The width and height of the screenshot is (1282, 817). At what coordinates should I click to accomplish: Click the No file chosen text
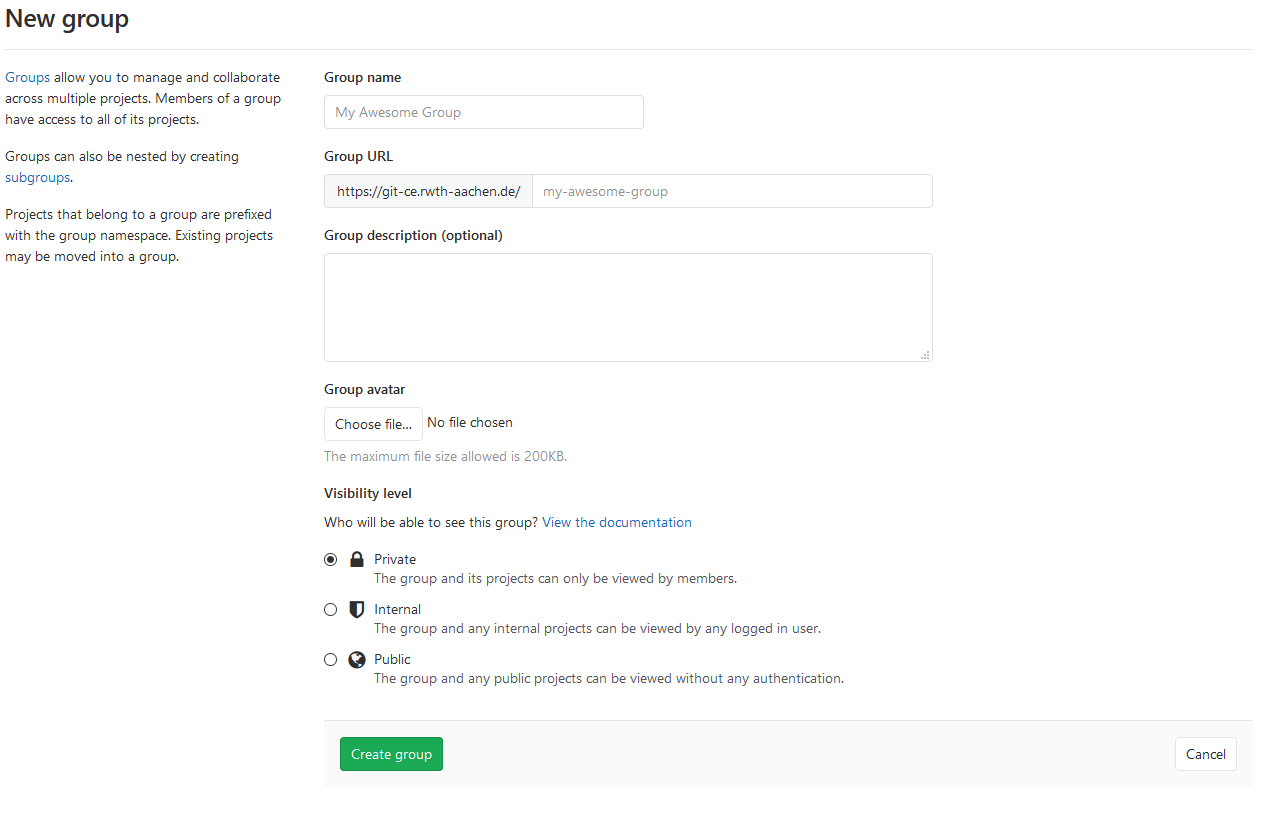(470, 423)
